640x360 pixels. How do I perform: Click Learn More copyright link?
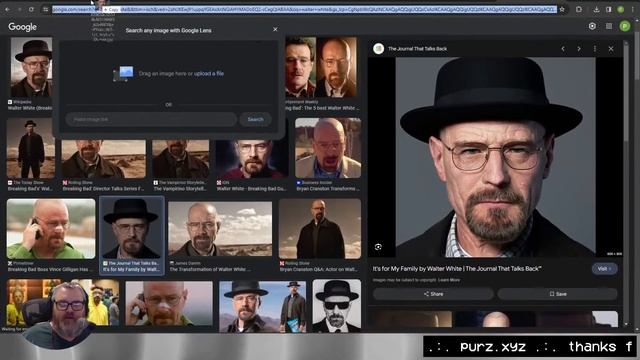click(x=449, y=280)
